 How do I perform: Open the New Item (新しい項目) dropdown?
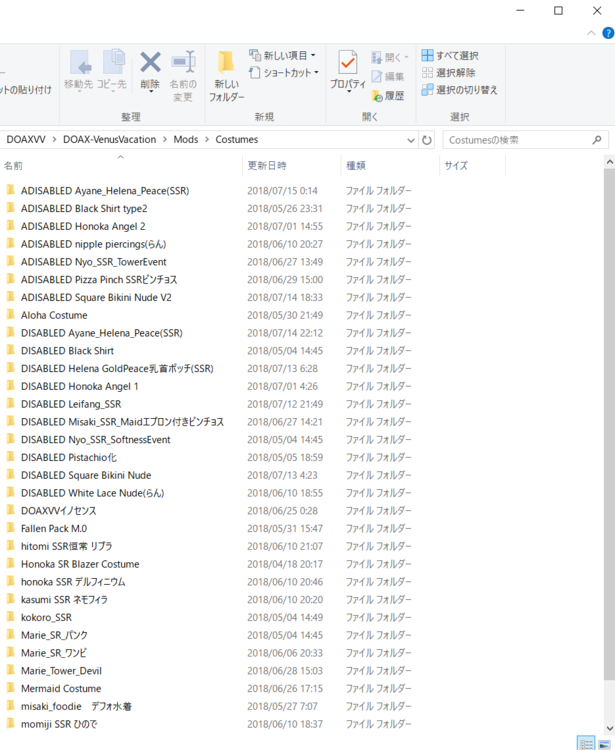pyautogui.click(x=283, y=55)
